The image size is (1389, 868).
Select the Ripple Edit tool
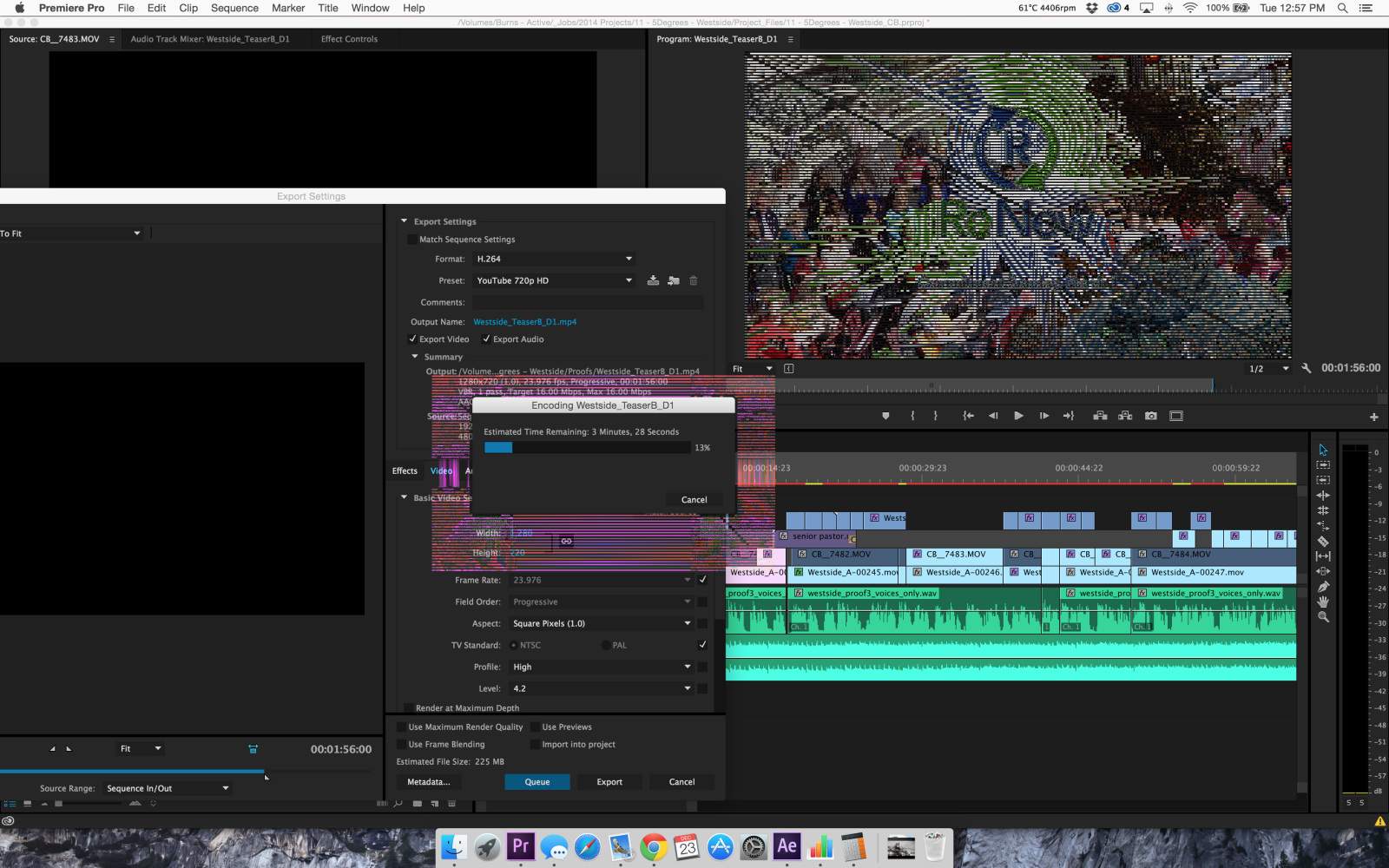[1323, 496]
